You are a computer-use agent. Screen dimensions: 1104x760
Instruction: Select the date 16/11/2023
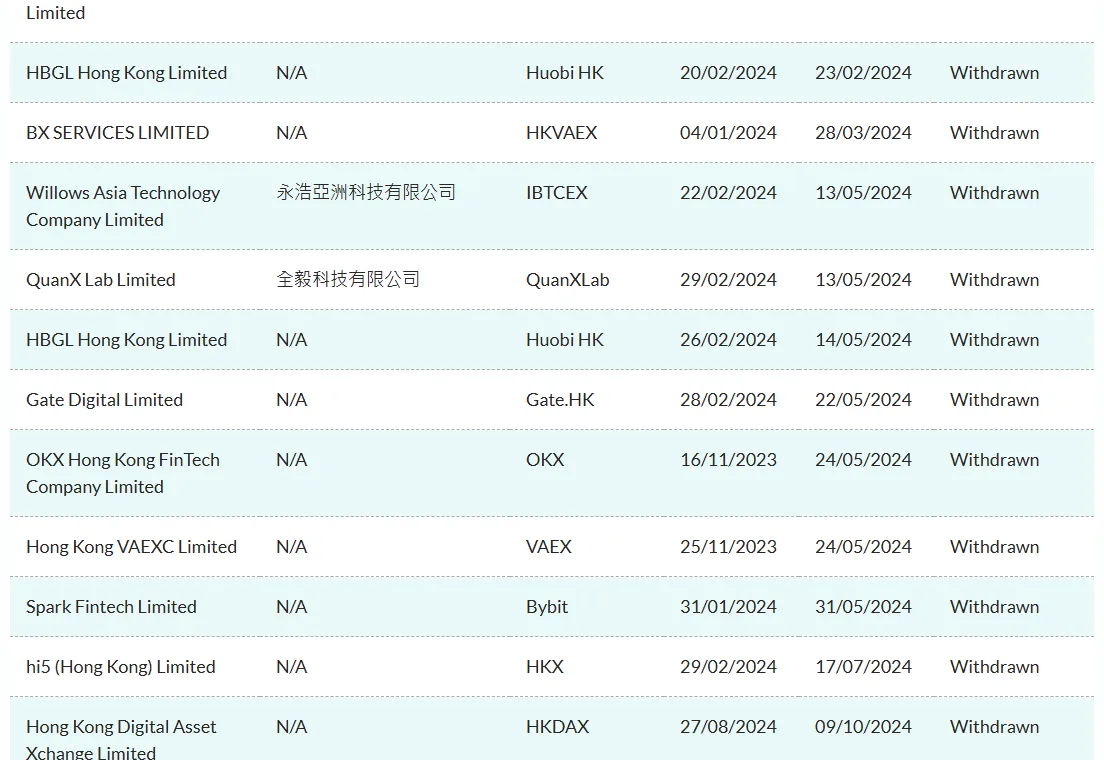tap(728, 459)
